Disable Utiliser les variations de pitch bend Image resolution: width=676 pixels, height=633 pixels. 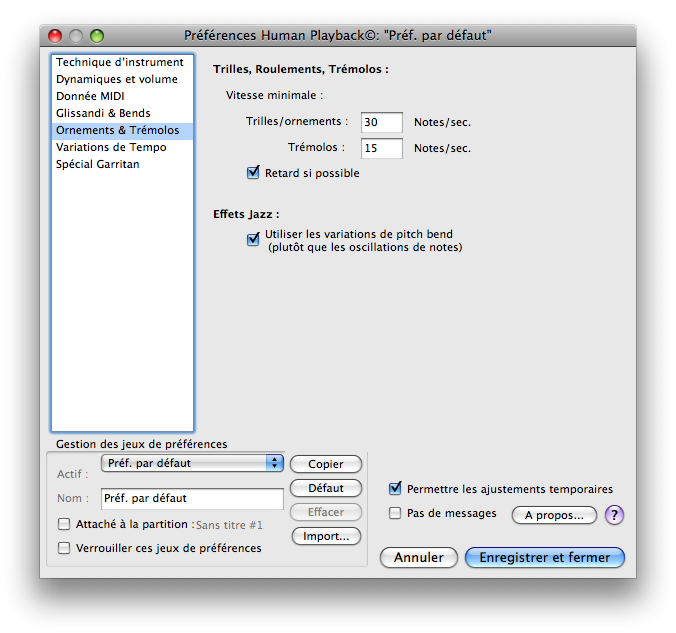point(253,238)
